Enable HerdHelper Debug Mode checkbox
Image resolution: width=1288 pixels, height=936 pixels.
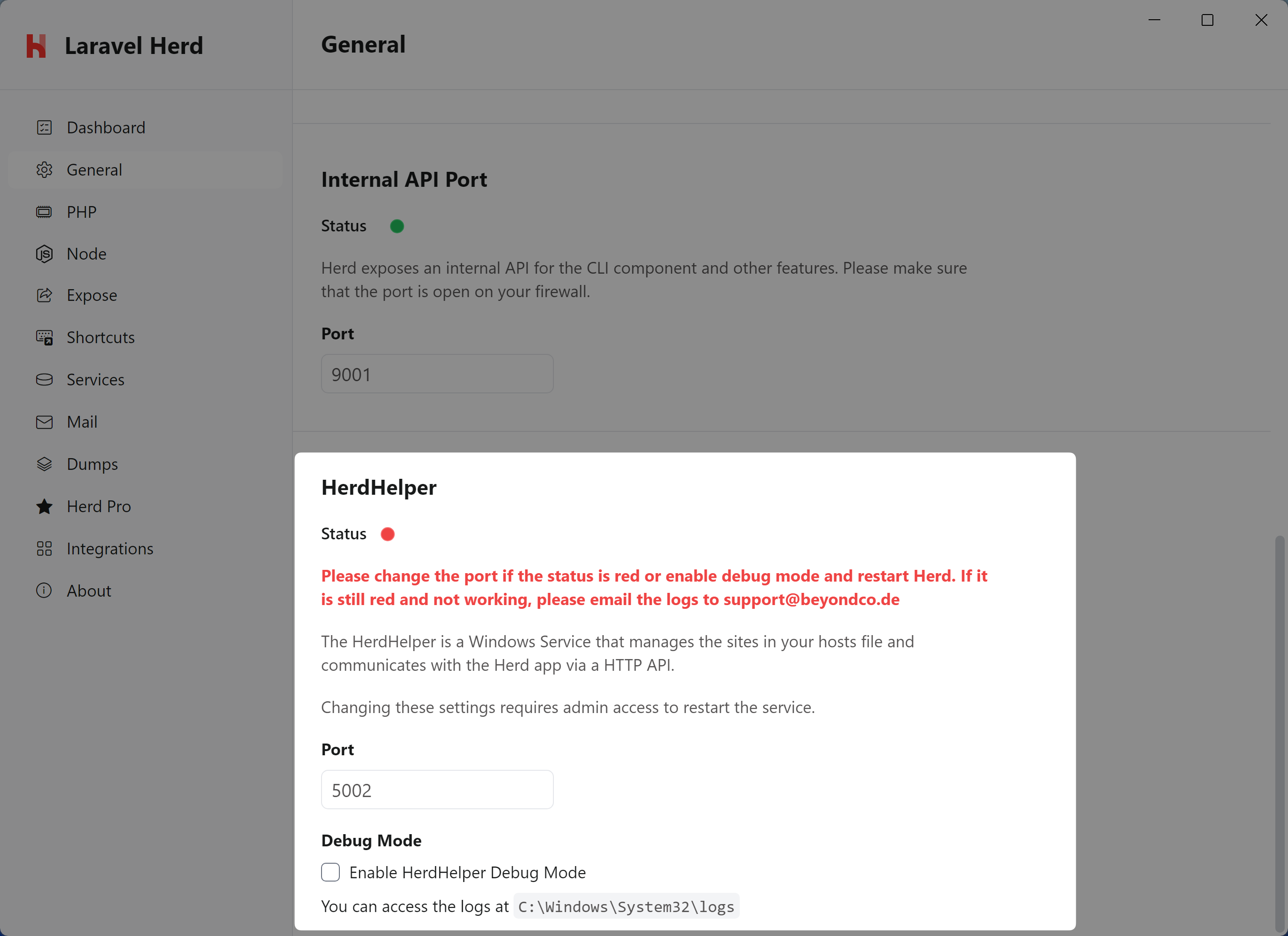coord(330,872)
